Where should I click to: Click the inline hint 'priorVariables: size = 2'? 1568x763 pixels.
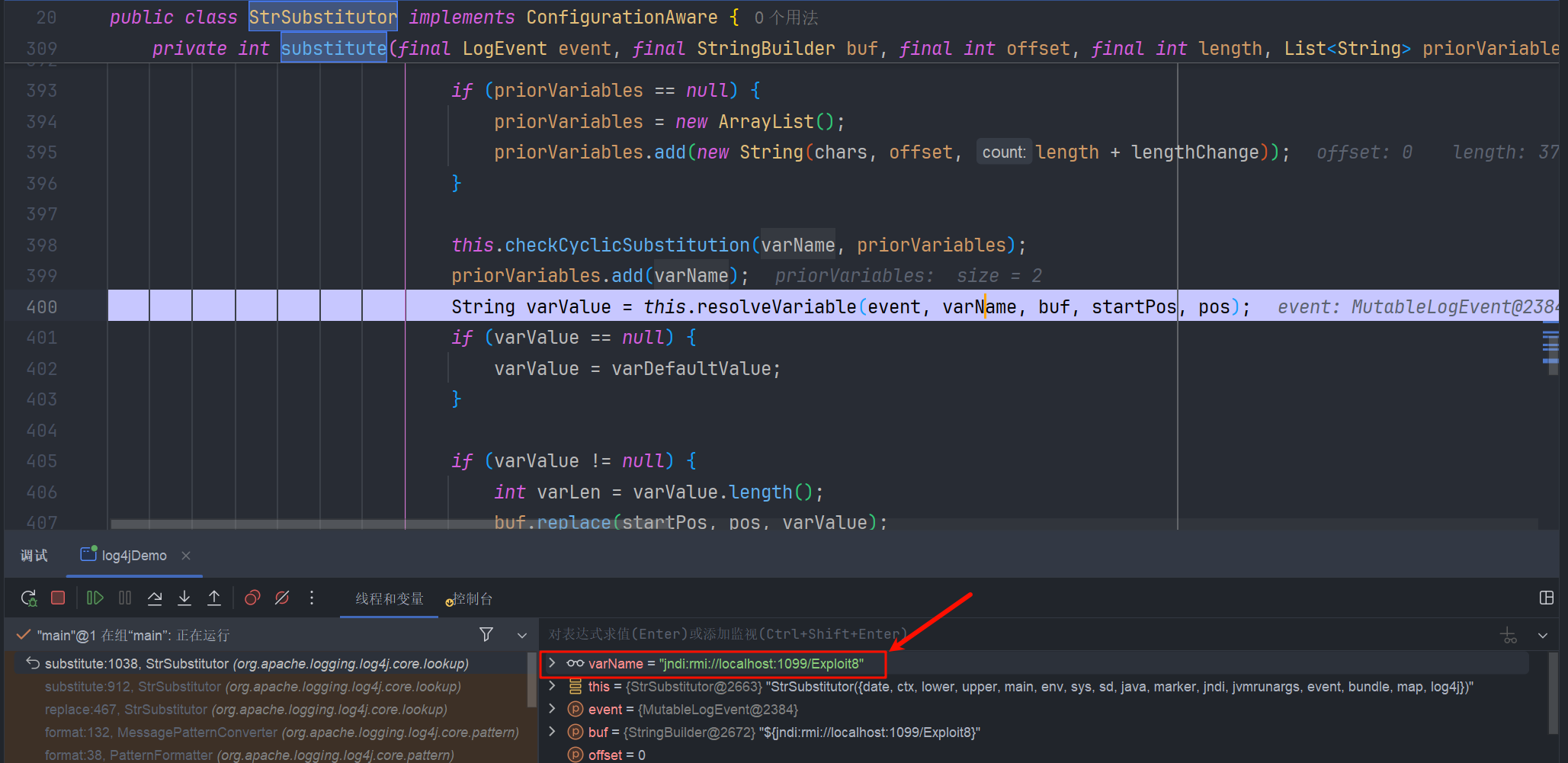click(909, 275)
